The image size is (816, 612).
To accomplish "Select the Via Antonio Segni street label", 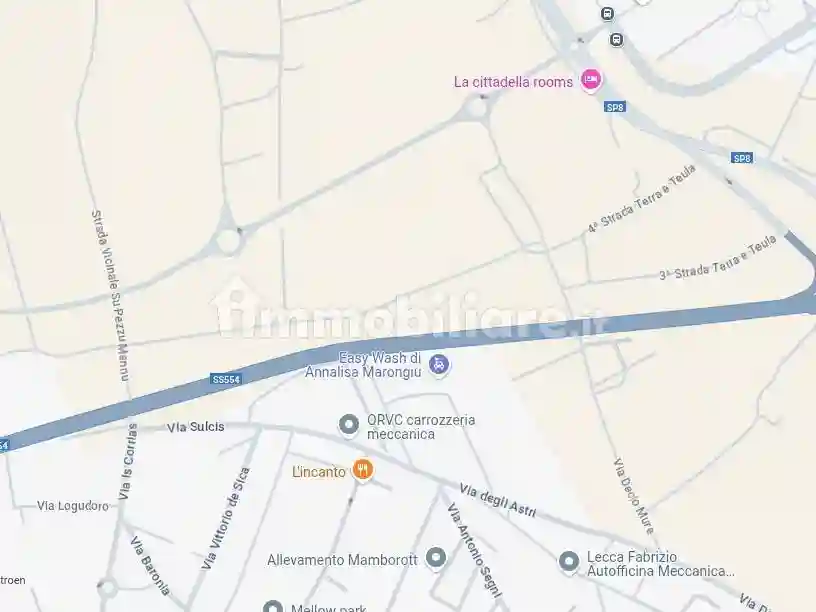I will point(475,551).
